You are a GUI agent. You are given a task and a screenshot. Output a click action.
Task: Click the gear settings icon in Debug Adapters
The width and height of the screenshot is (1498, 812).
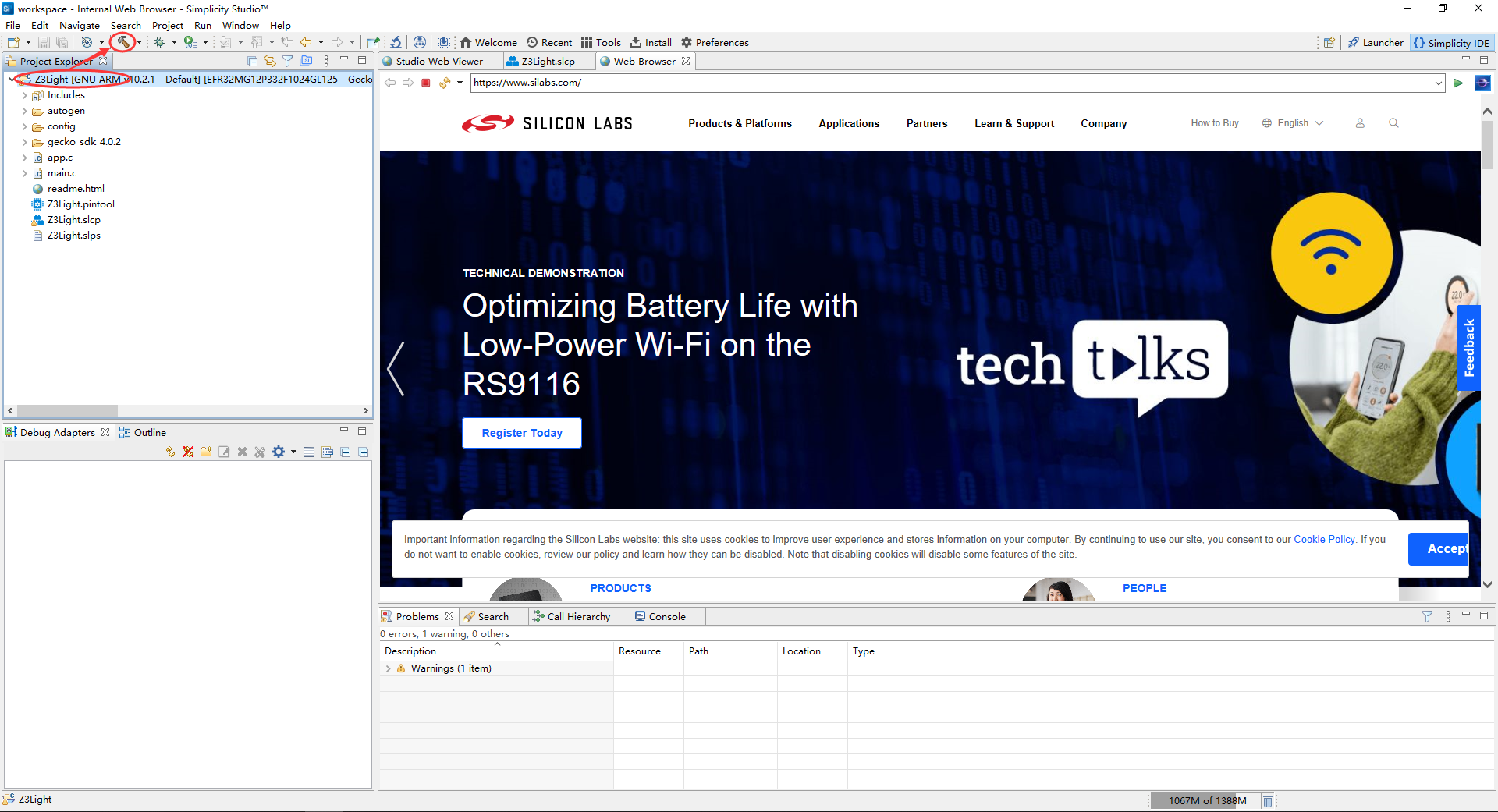[x=279, y=452]
